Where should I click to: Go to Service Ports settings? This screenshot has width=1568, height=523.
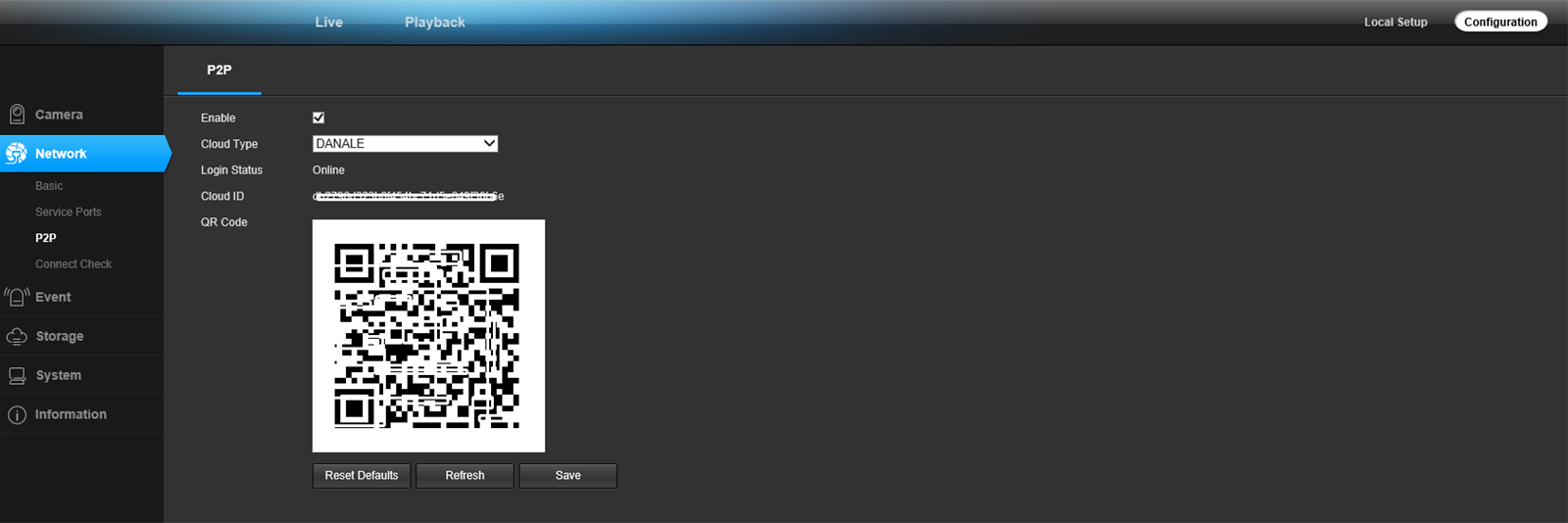click(69, 212)
